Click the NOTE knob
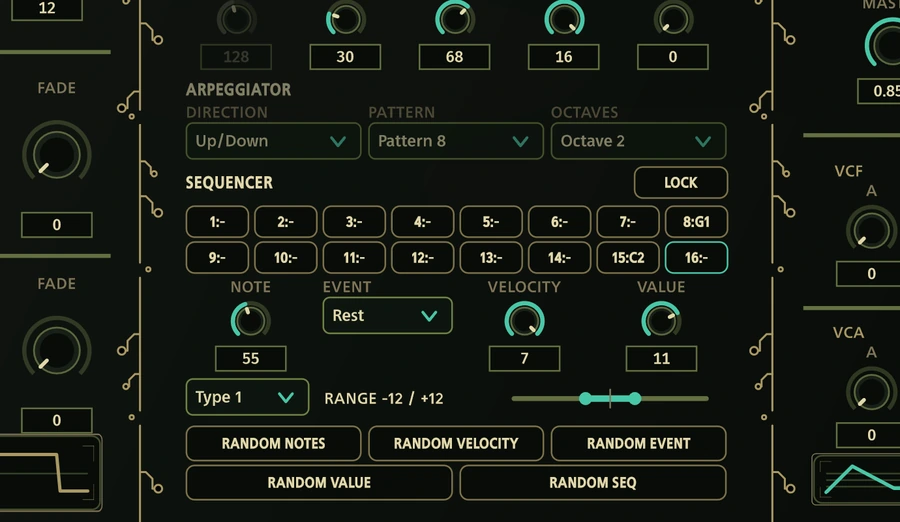Image resolution: width=900 pixels, height=522 pixels. coord(250,320)
